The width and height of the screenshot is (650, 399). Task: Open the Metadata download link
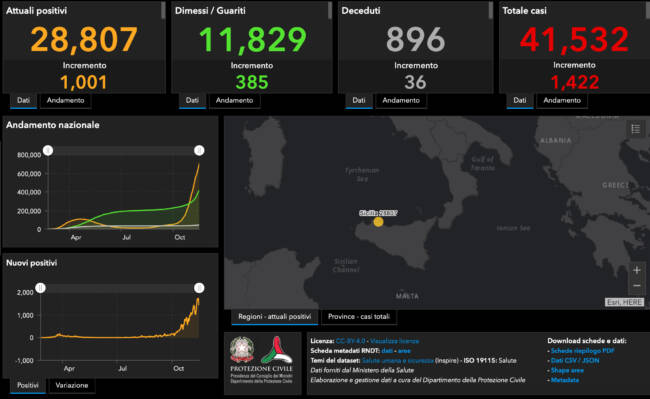pyautogui.click(x=565, y=380)
